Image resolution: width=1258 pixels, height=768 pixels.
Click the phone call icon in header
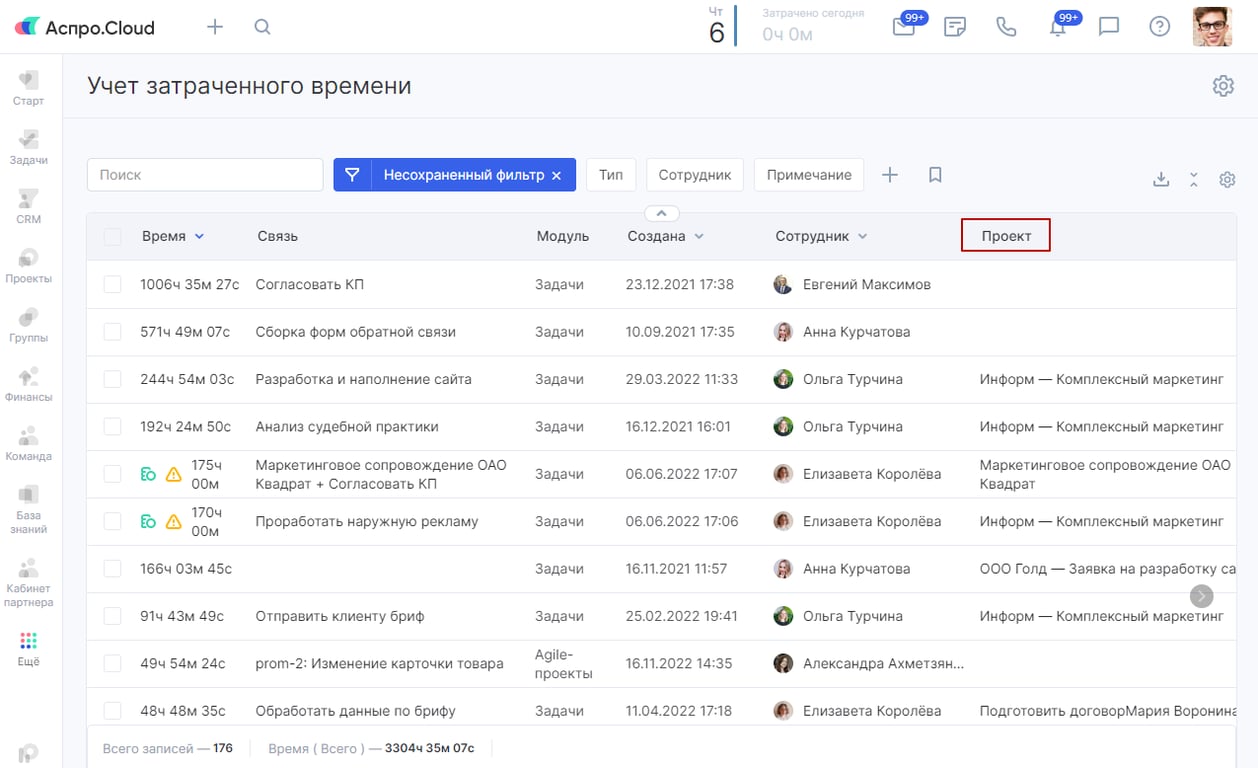click(x=1006, y=27)
